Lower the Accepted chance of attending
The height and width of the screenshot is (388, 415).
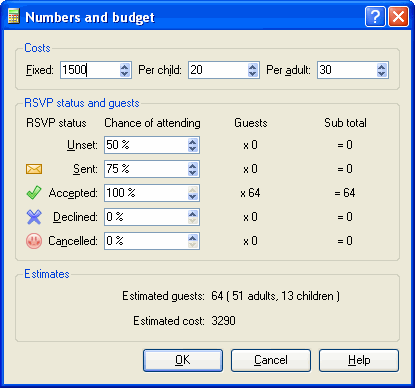pyautogui.click(x=193, y=197)
